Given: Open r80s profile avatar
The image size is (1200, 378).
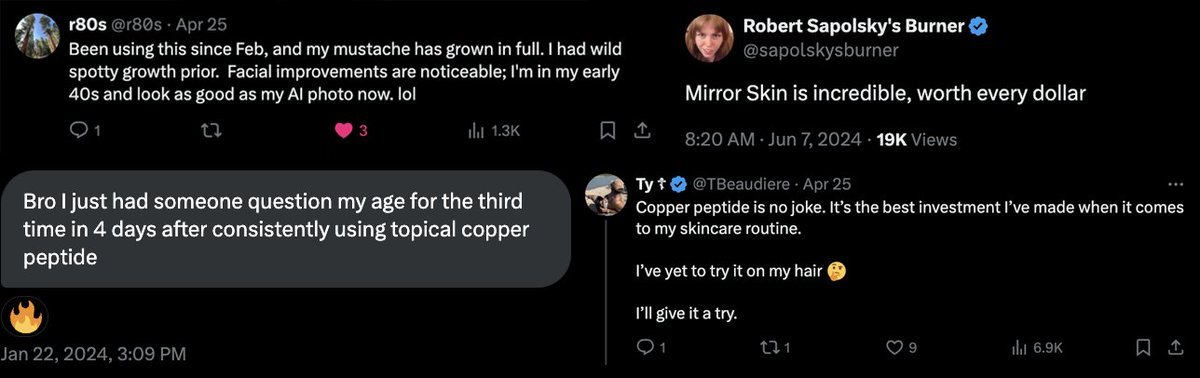Looking at the screenshot, I should coord(37,37).
